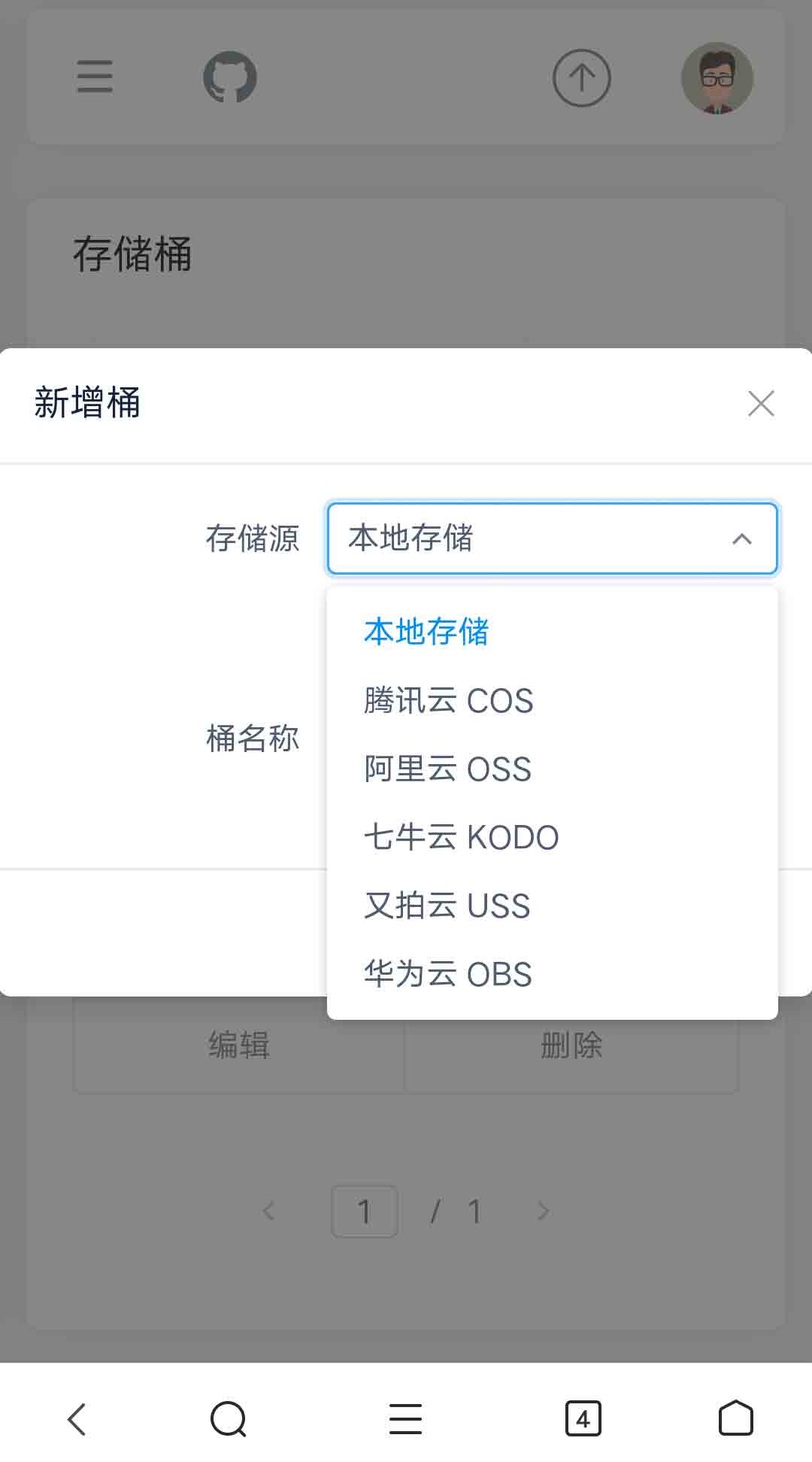The width and height of the screenshot is (812, 1462).
Task: Select 阿里云 OSS storage source
Action: pos(447,769)
